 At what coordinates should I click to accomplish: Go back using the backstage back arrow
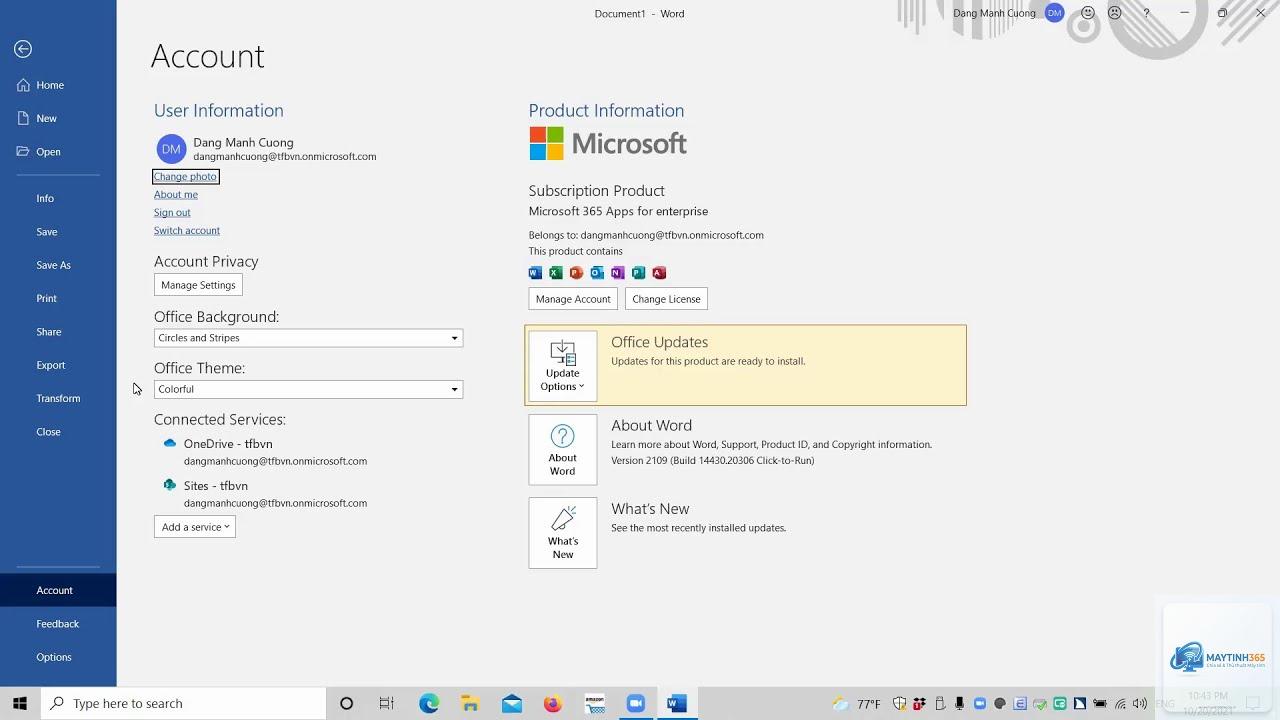pyautogui.click(x=23, y=49)
